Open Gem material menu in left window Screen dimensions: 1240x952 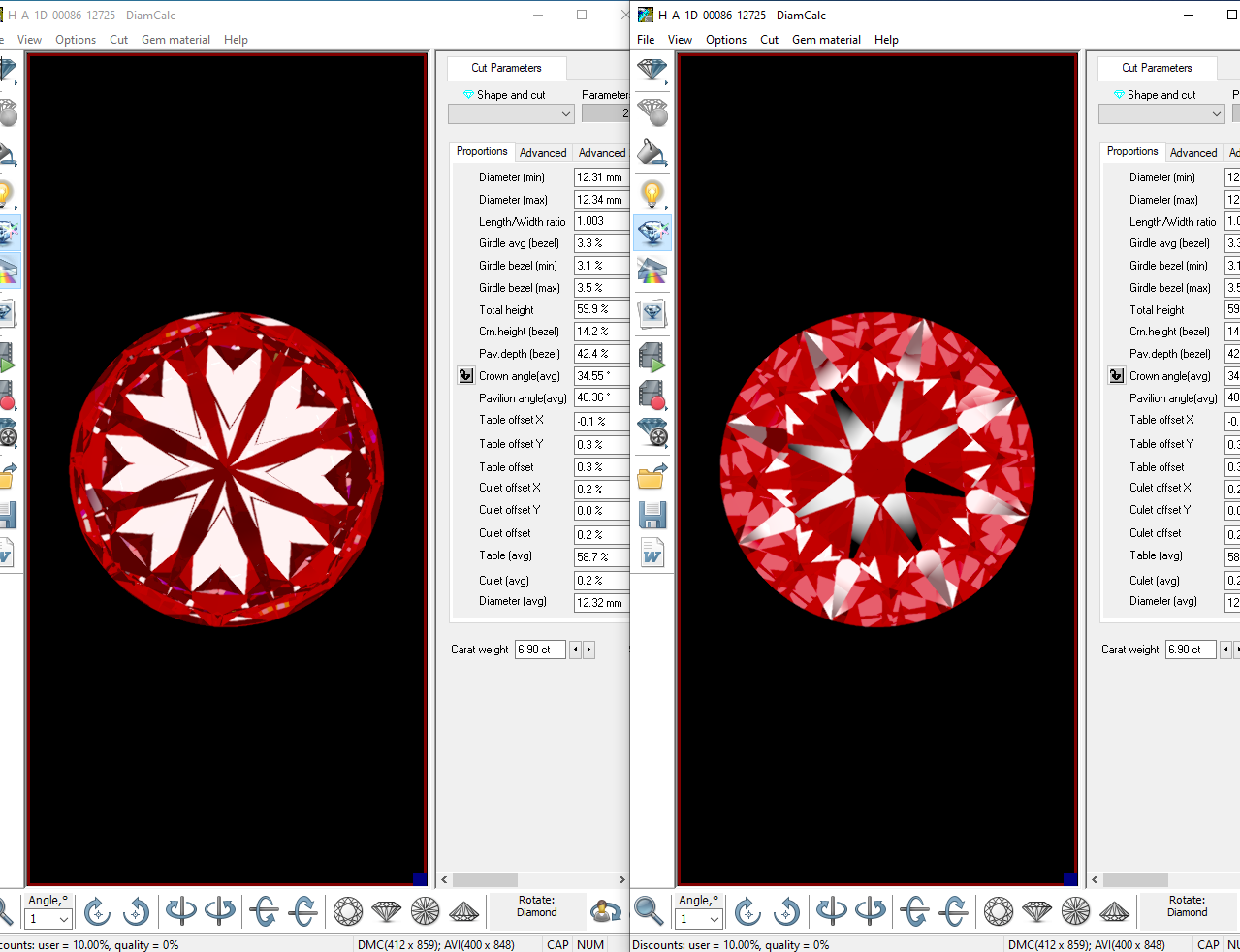[x=175, y=40]
